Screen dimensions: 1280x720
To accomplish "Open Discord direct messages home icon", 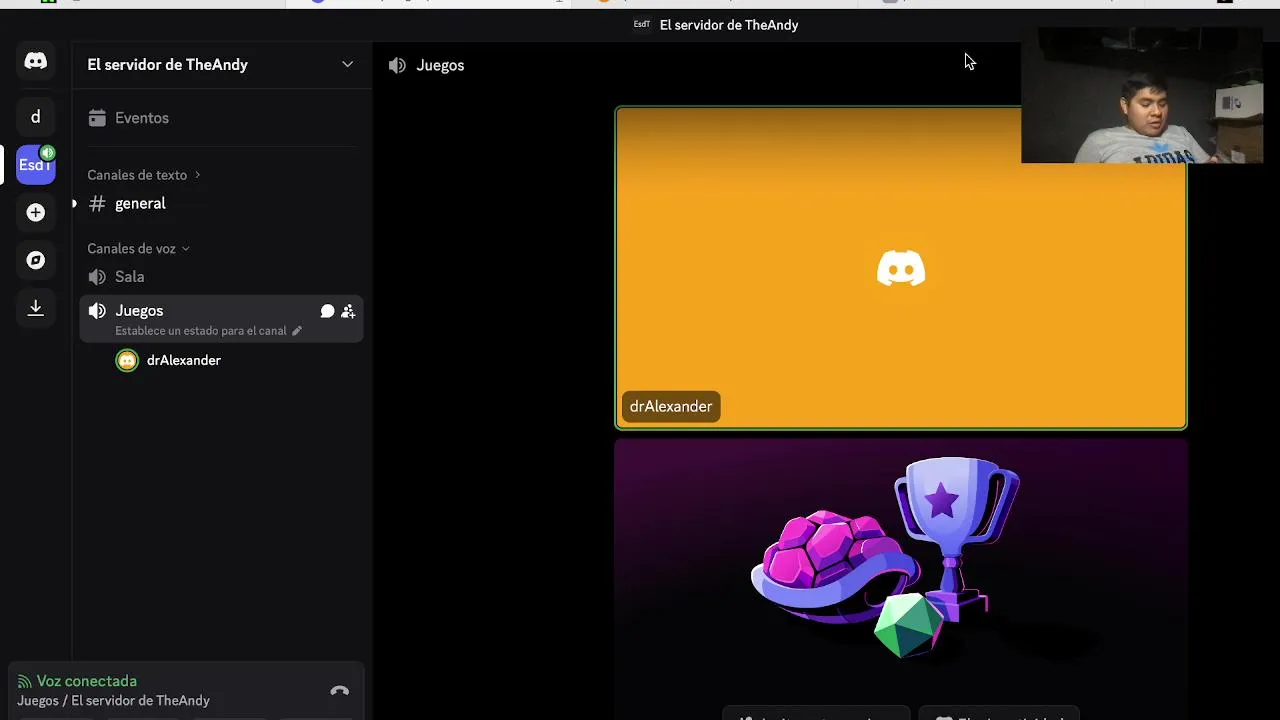I will tap(35, 61).
